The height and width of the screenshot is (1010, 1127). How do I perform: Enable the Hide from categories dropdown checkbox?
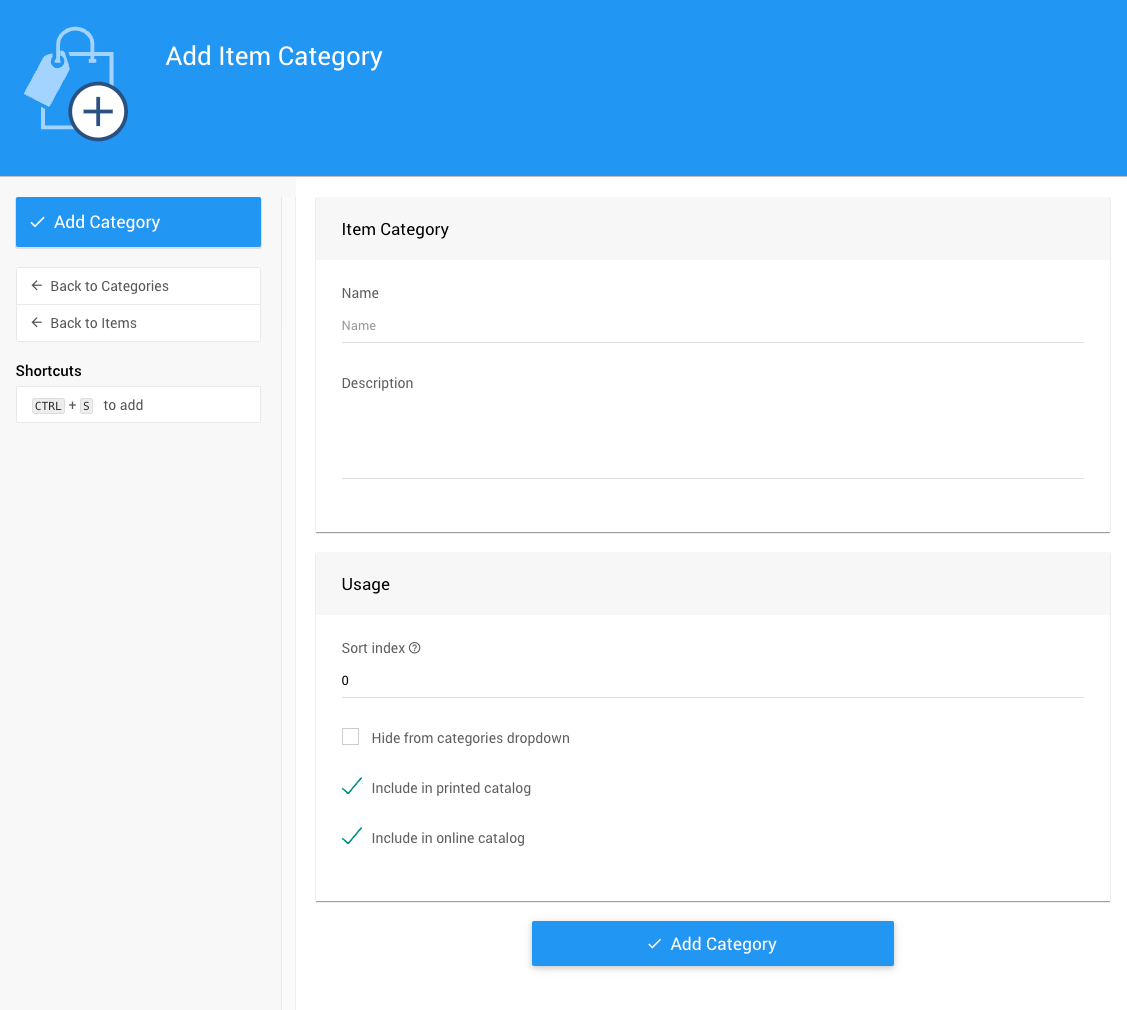coord(350,737)
